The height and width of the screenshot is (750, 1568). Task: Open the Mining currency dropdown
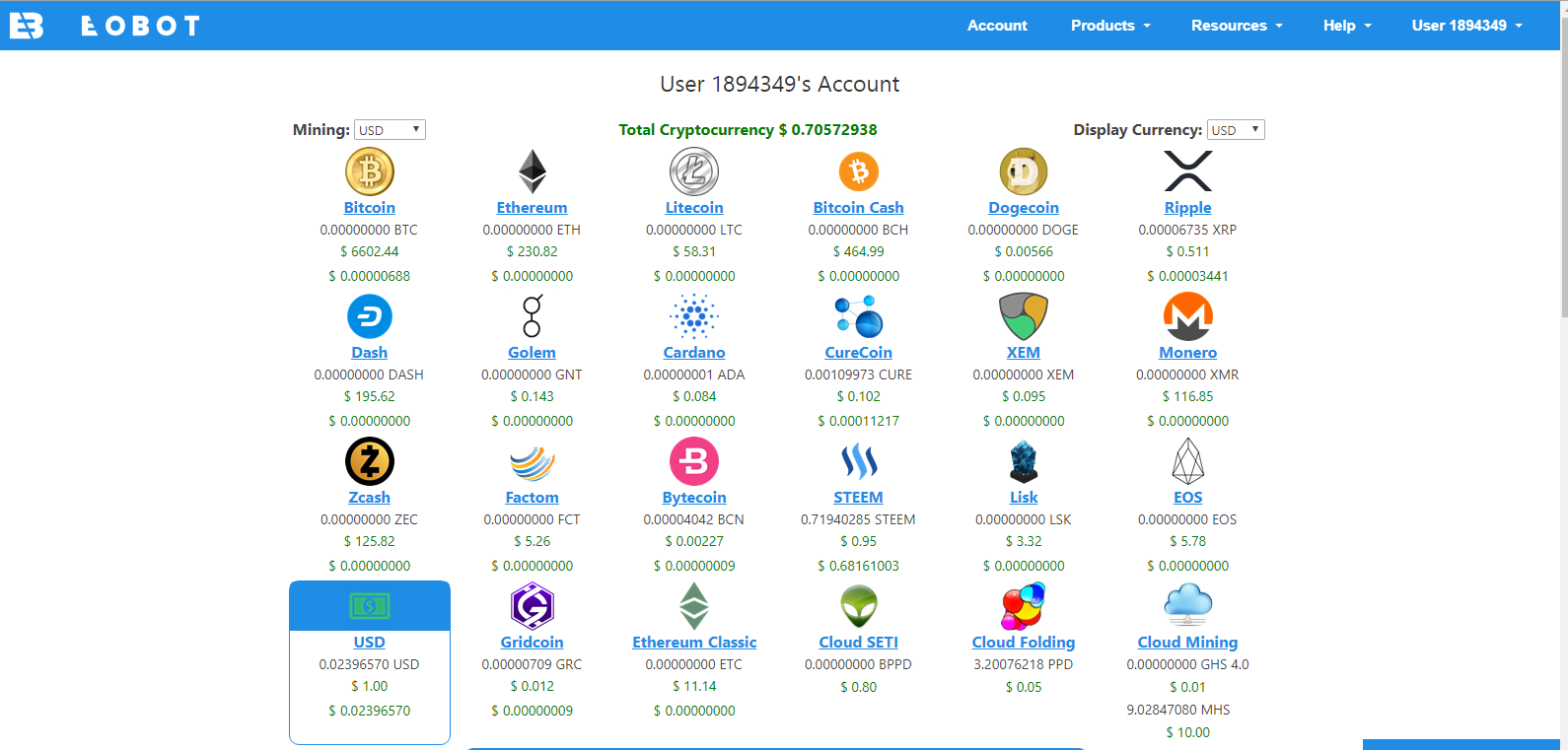coord(390,130)
